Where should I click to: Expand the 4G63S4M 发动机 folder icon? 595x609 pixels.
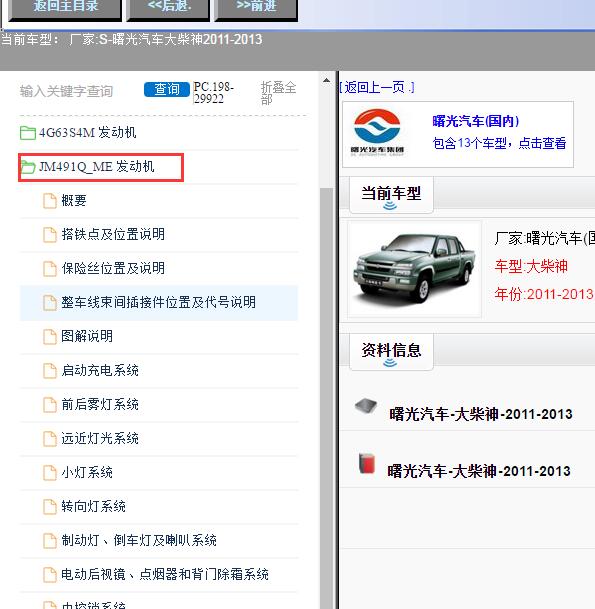(x=28, y=133)
